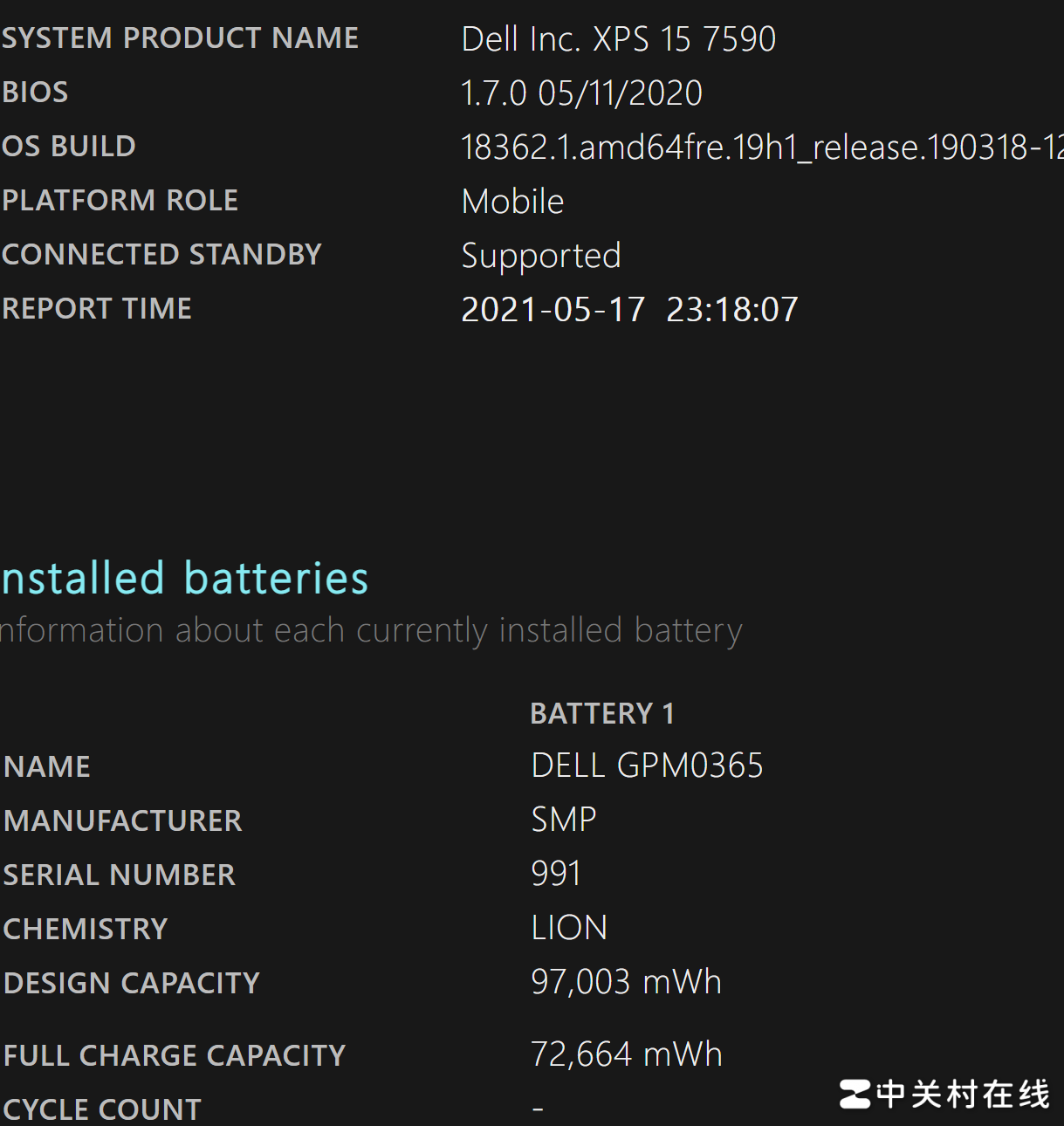
Task: Click the PLATFORM ROLE Mobile value
Action: click(x=512, y=201)
